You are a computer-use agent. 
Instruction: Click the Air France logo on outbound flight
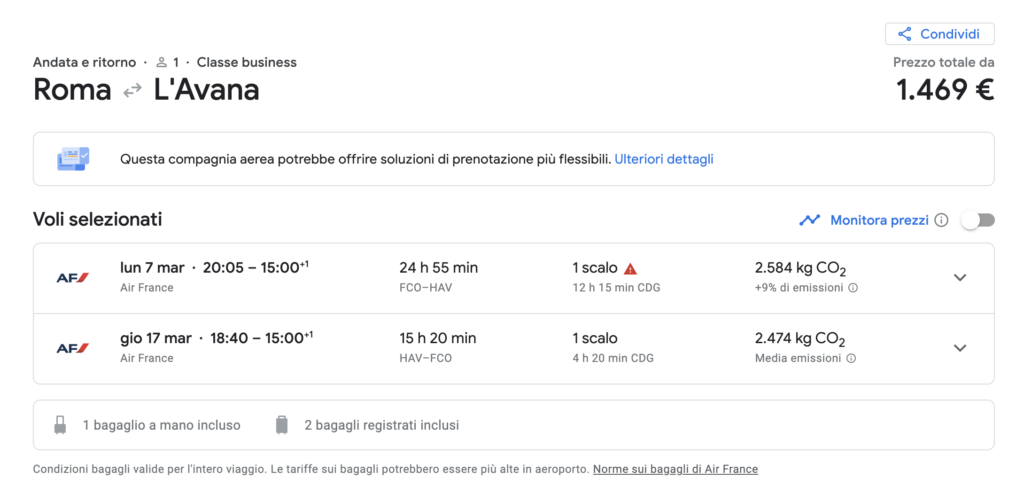tap(72, 277)
